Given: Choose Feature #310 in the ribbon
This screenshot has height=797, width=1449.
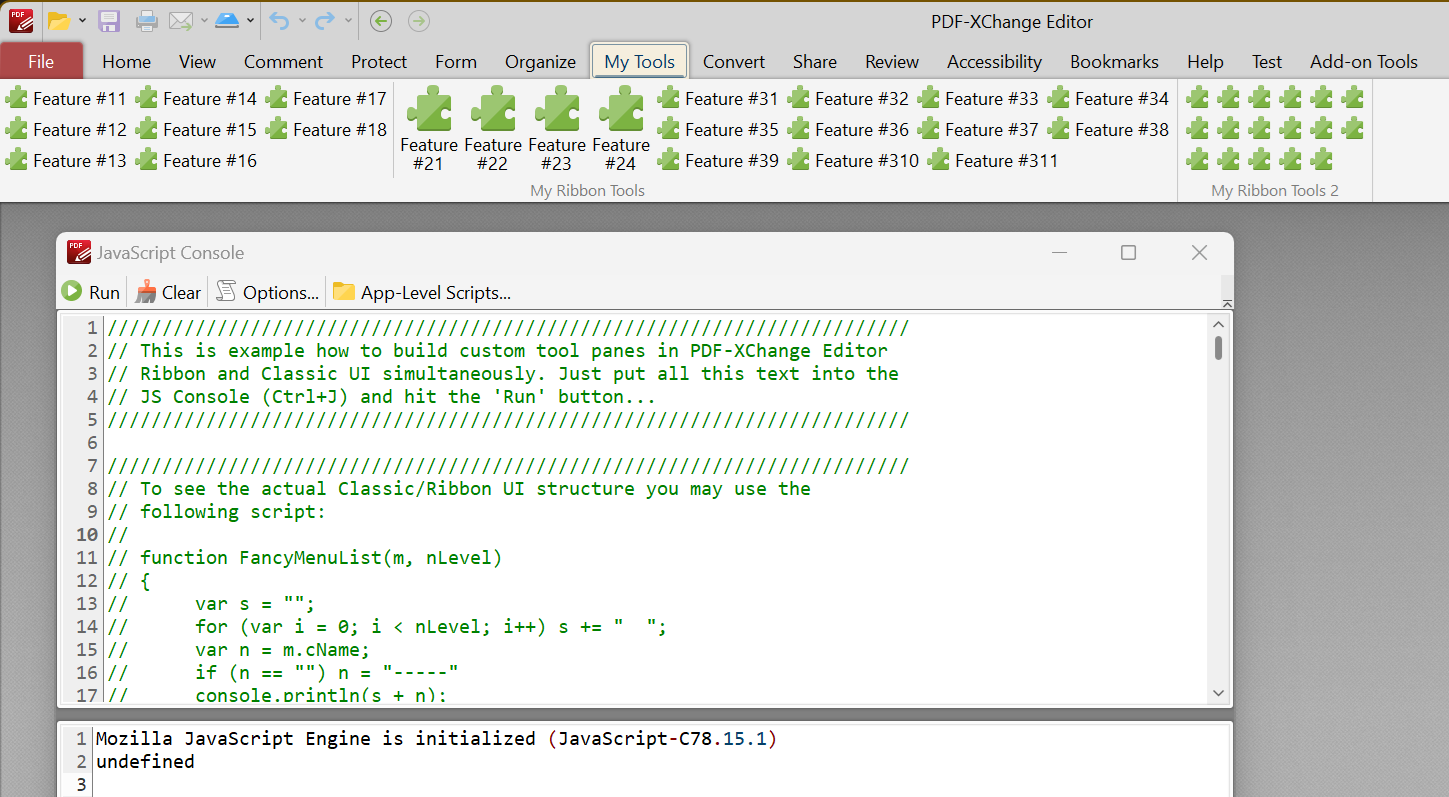Looking at the screenshot, I should coord(853,161).
